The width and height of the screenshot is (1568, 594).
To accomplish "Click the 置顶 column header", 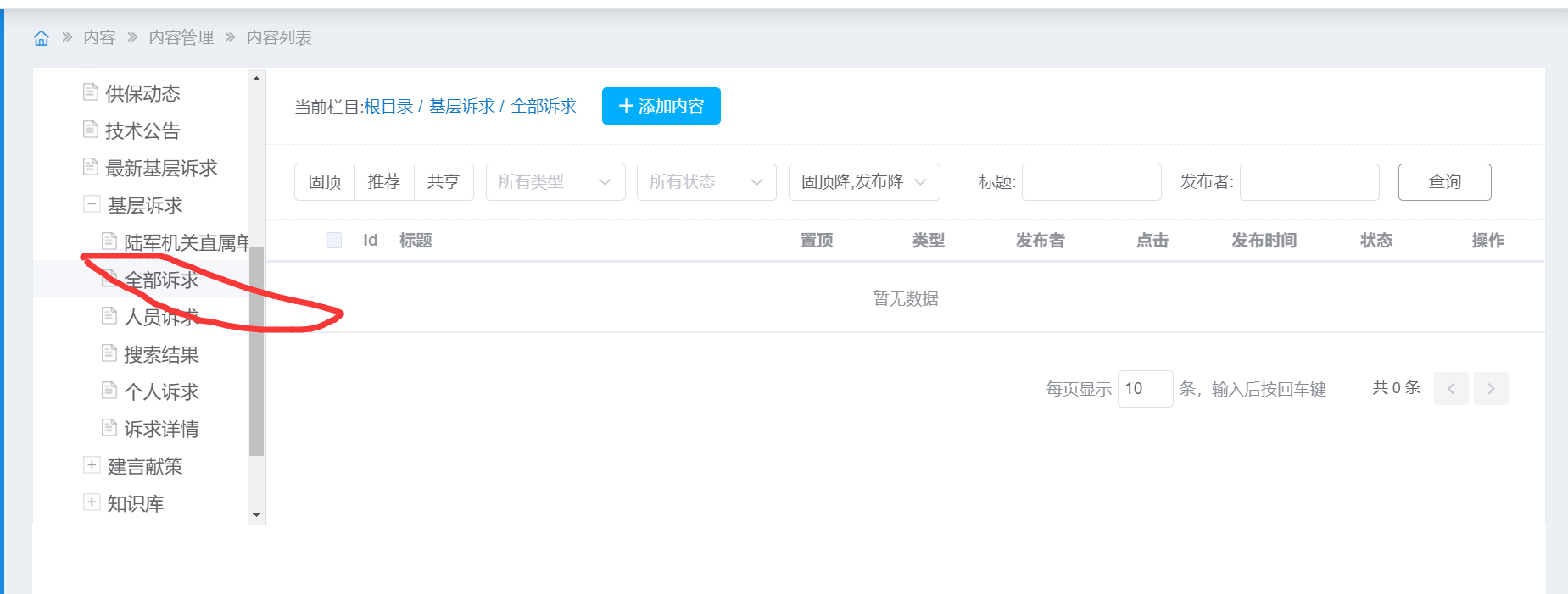I will (x=817, y=241).
